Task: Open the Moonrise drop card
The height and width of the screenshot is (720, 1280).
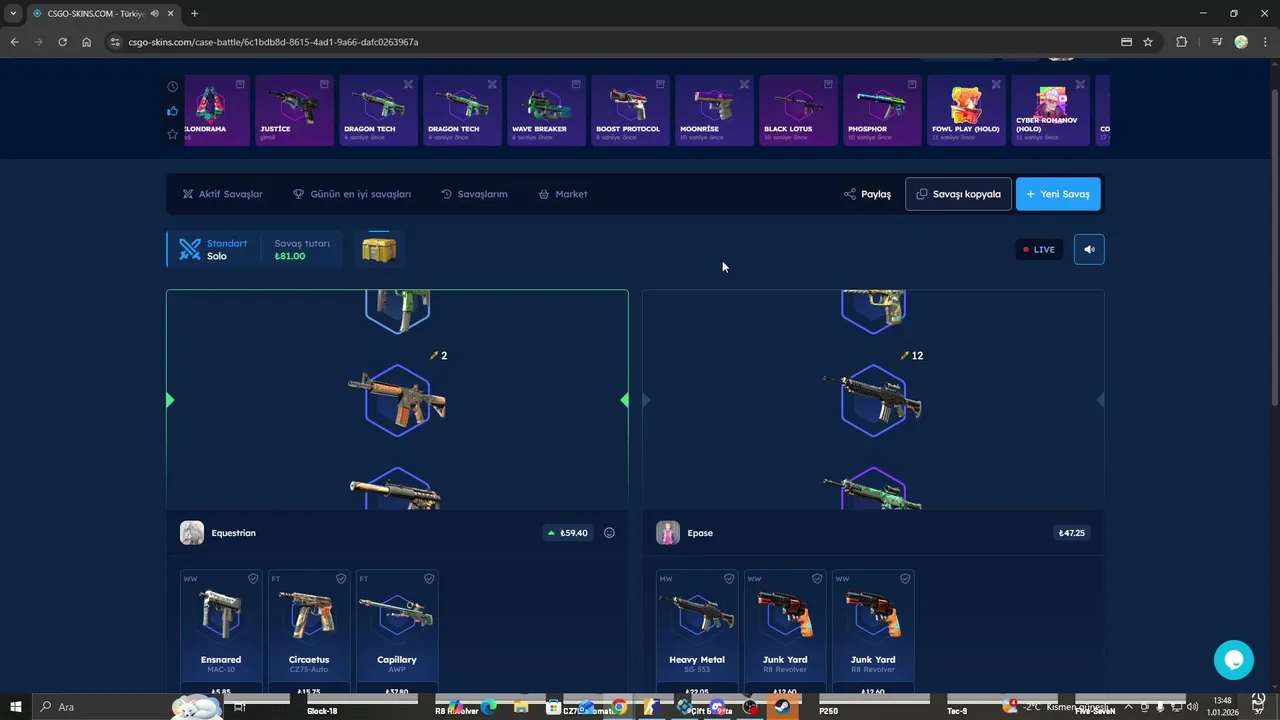Action: [714, 110]
